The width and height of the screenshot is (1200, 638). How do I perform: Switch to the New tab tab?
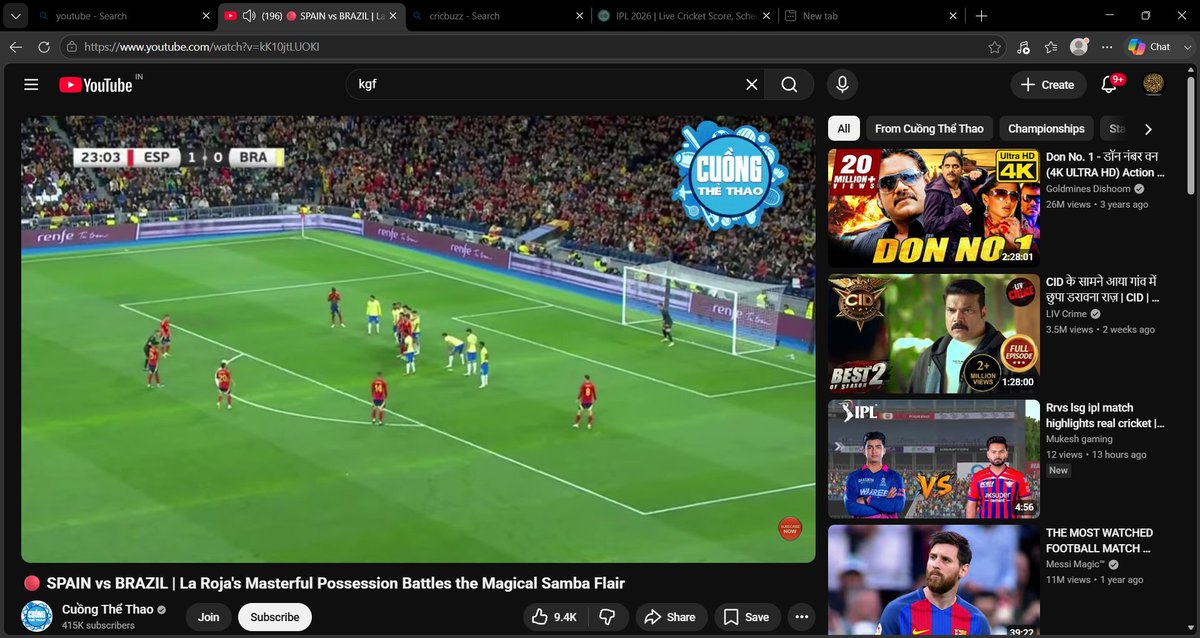coord(870,16)
